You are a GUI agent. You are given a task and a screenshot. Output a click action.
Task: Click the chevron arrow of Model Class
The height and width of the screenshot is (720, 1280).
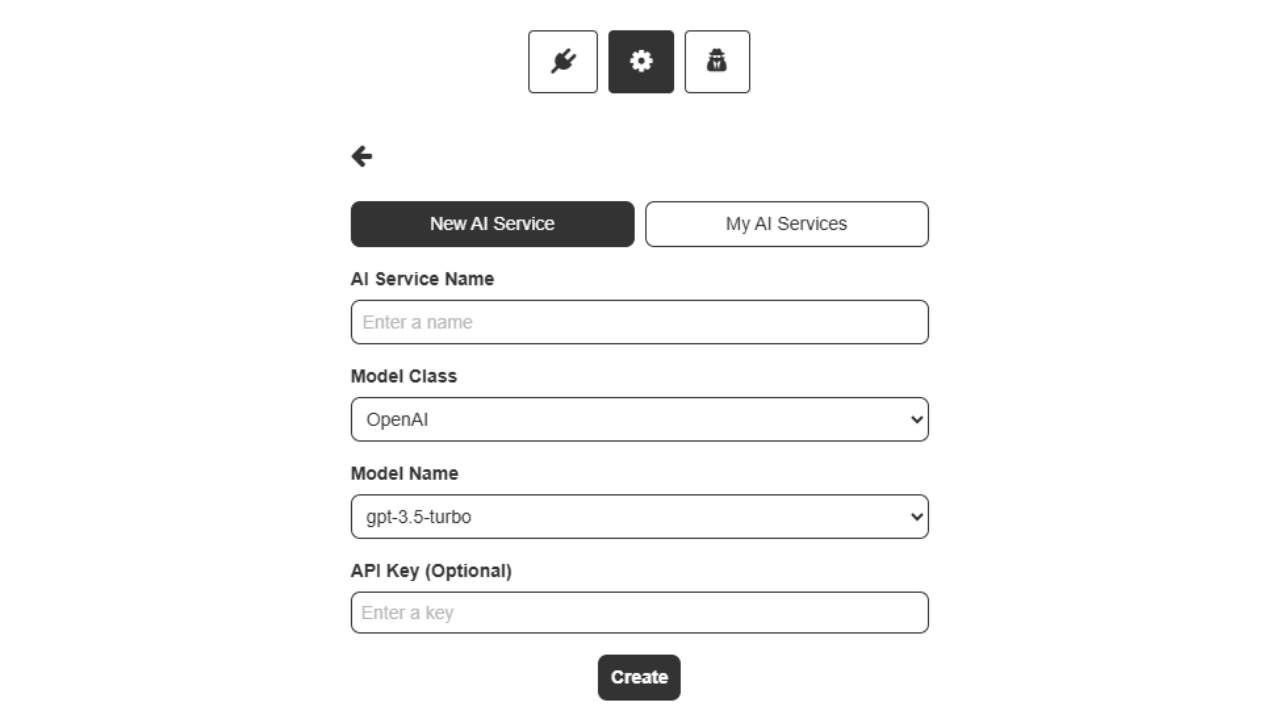(916, 420)
